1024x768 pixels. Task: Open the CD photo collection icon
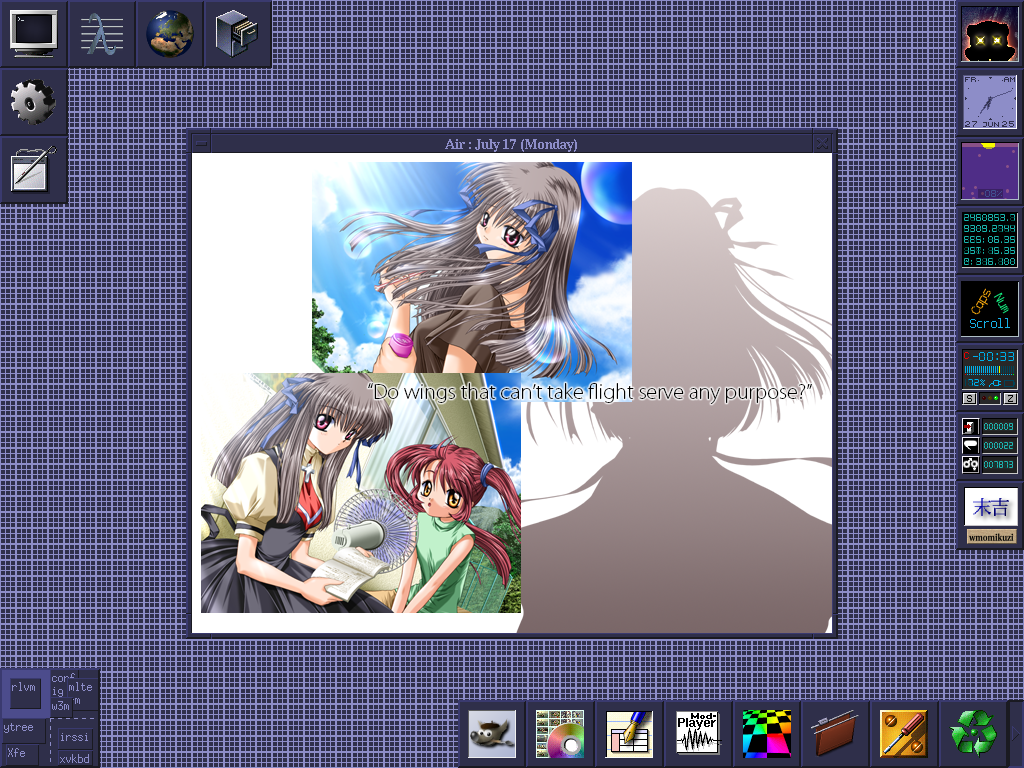click(x=560, y=734)
